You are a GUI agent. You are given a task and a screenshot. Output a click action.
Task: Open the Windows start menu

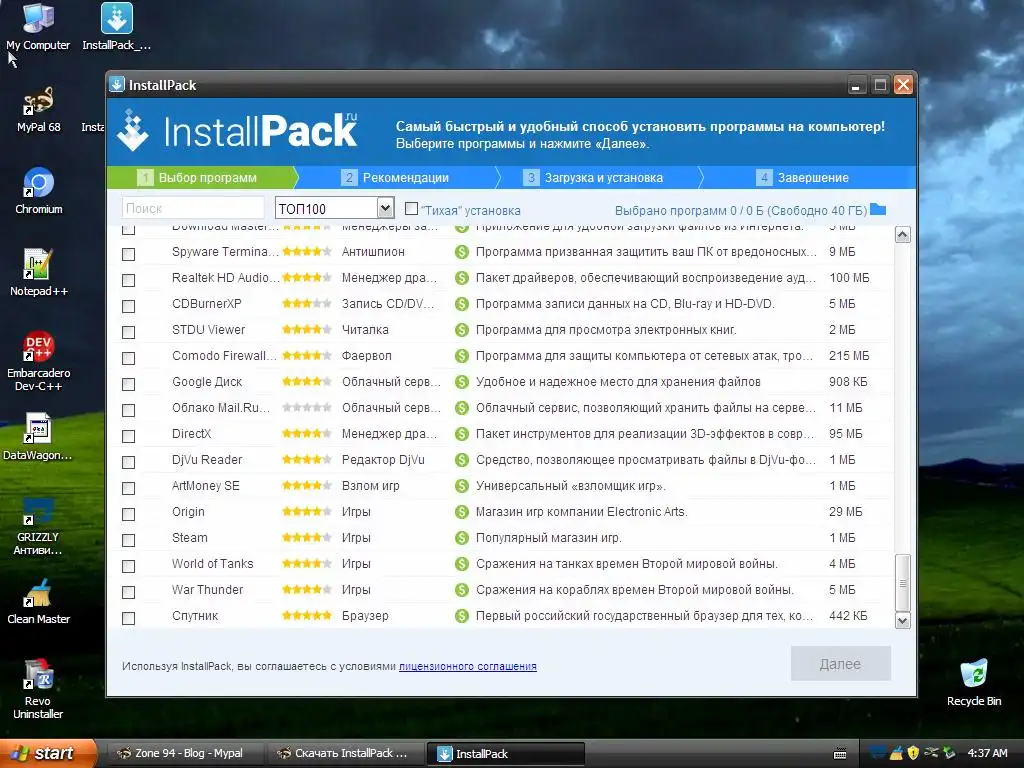48,753
